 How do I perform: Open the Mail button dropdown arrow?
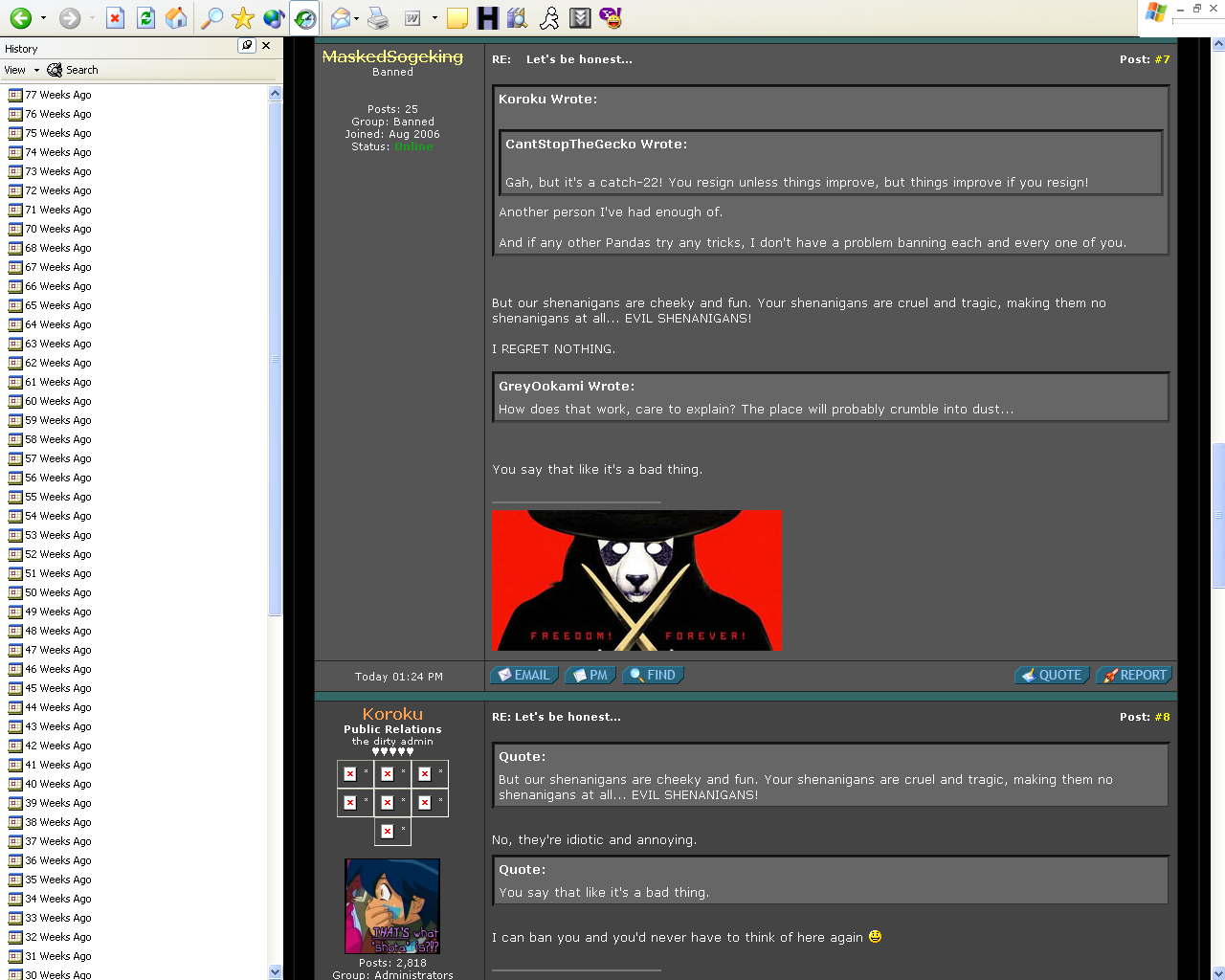[x=356, y=18]
